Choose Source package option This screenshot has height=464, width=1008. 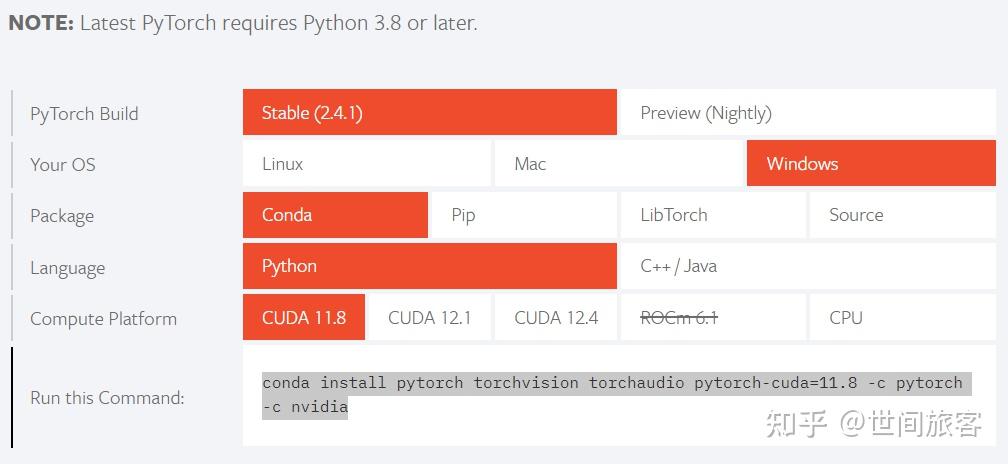902,215
